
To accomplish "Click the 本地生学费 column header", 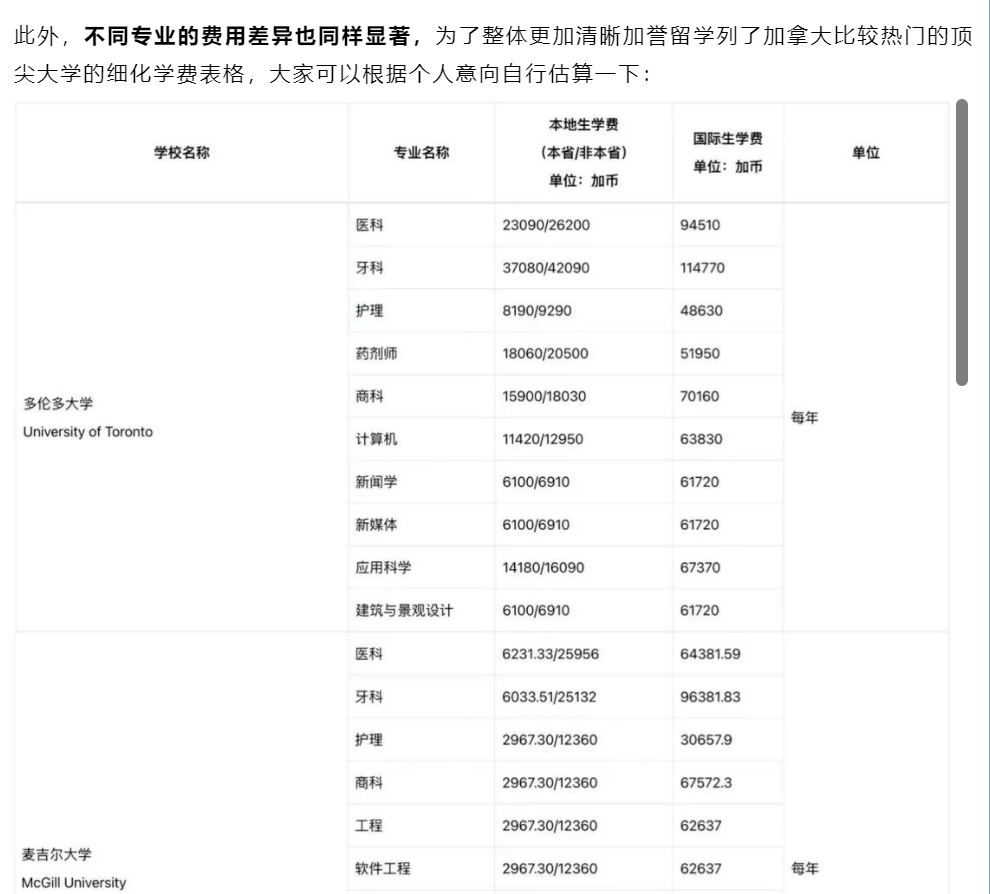I will pyautogui.click(x=583, y=152).
